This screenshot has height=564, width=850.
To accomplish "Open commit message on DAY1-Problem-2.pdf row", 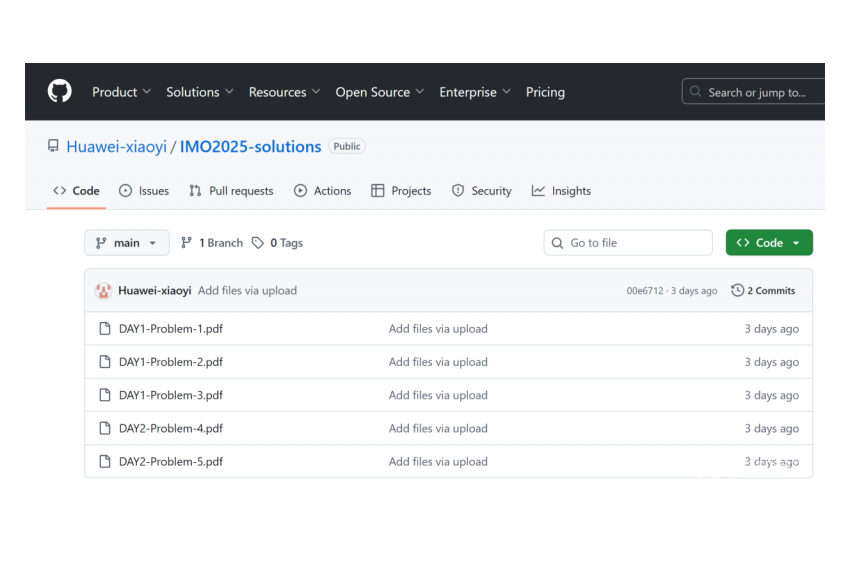I will [438, 362].
